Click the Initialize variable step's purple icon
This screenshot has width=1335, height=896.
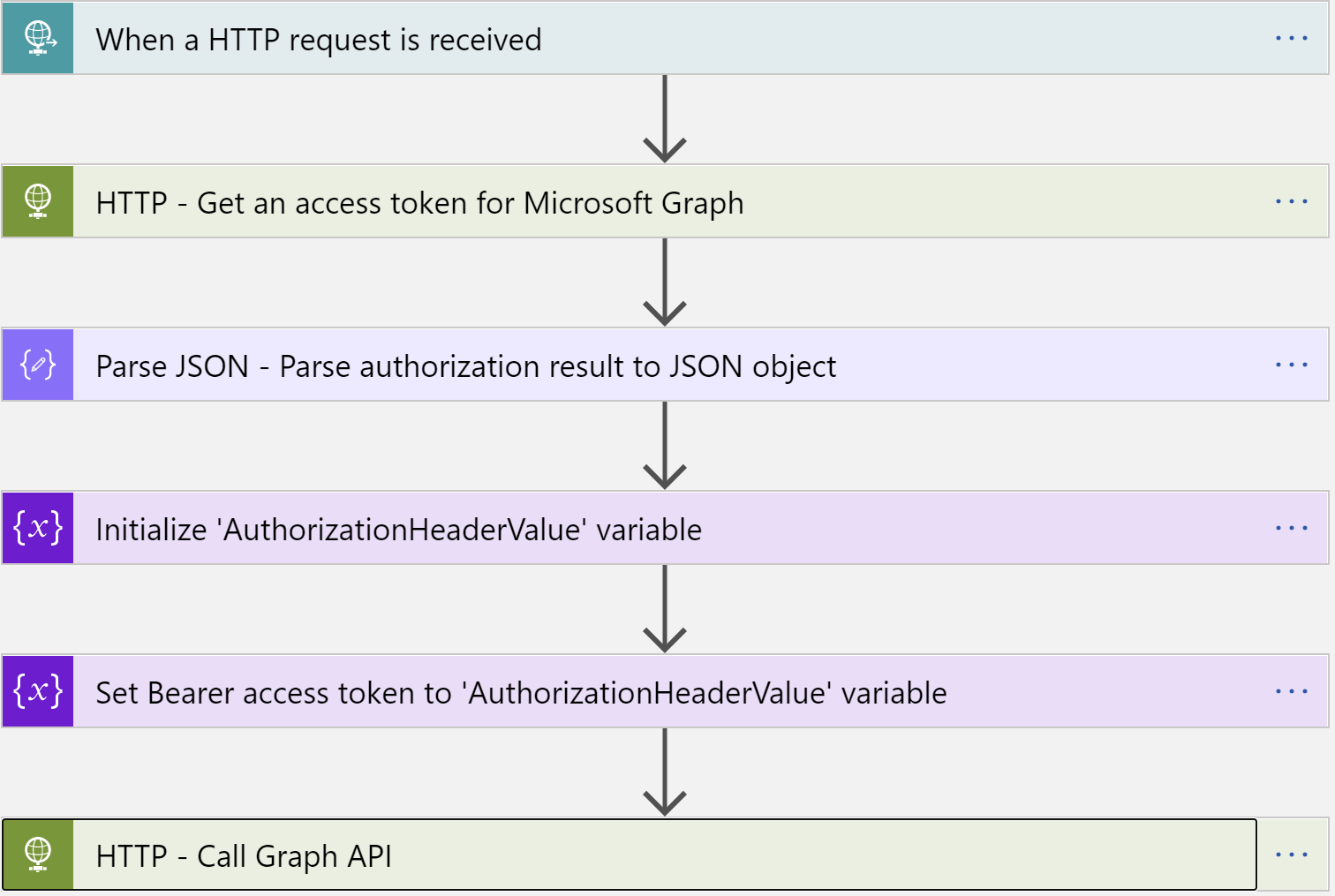point(38,528)
